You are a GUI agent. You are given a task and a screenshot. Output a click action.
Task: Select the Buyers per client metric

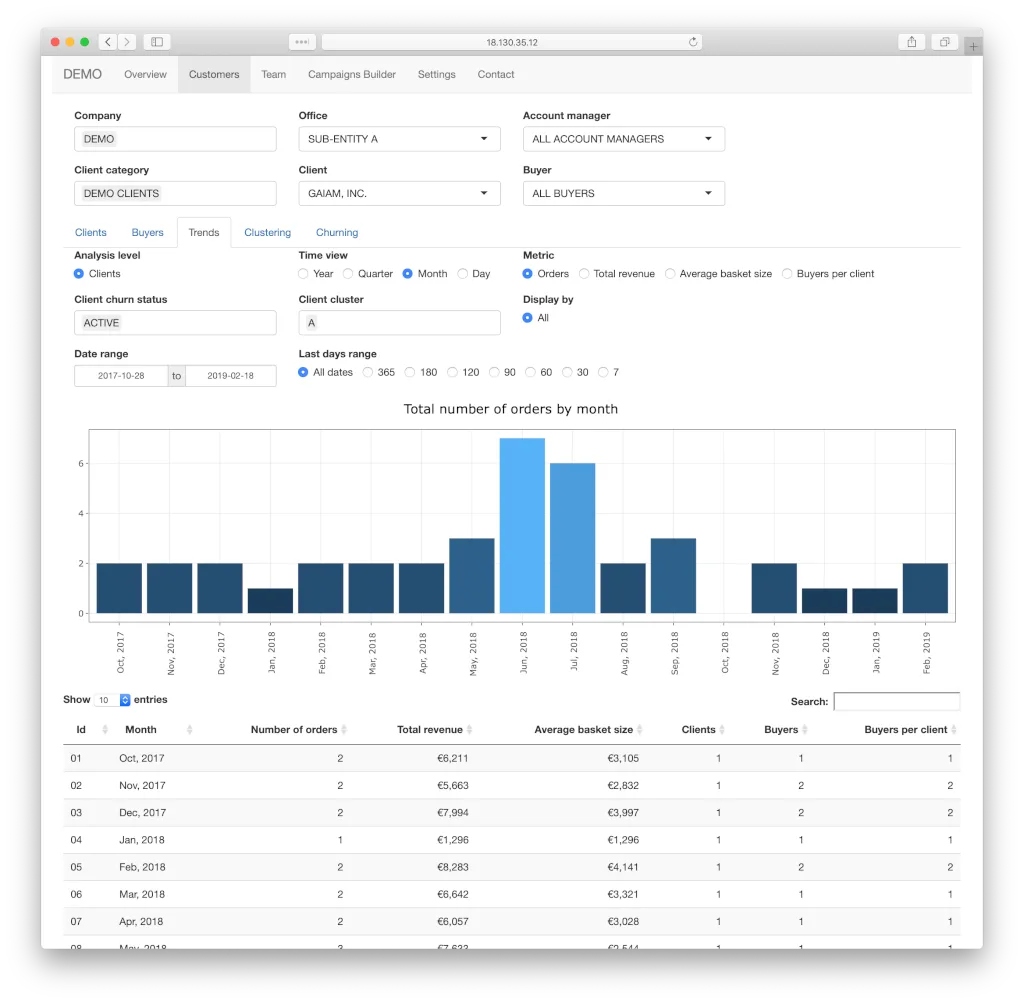(787, 274)
